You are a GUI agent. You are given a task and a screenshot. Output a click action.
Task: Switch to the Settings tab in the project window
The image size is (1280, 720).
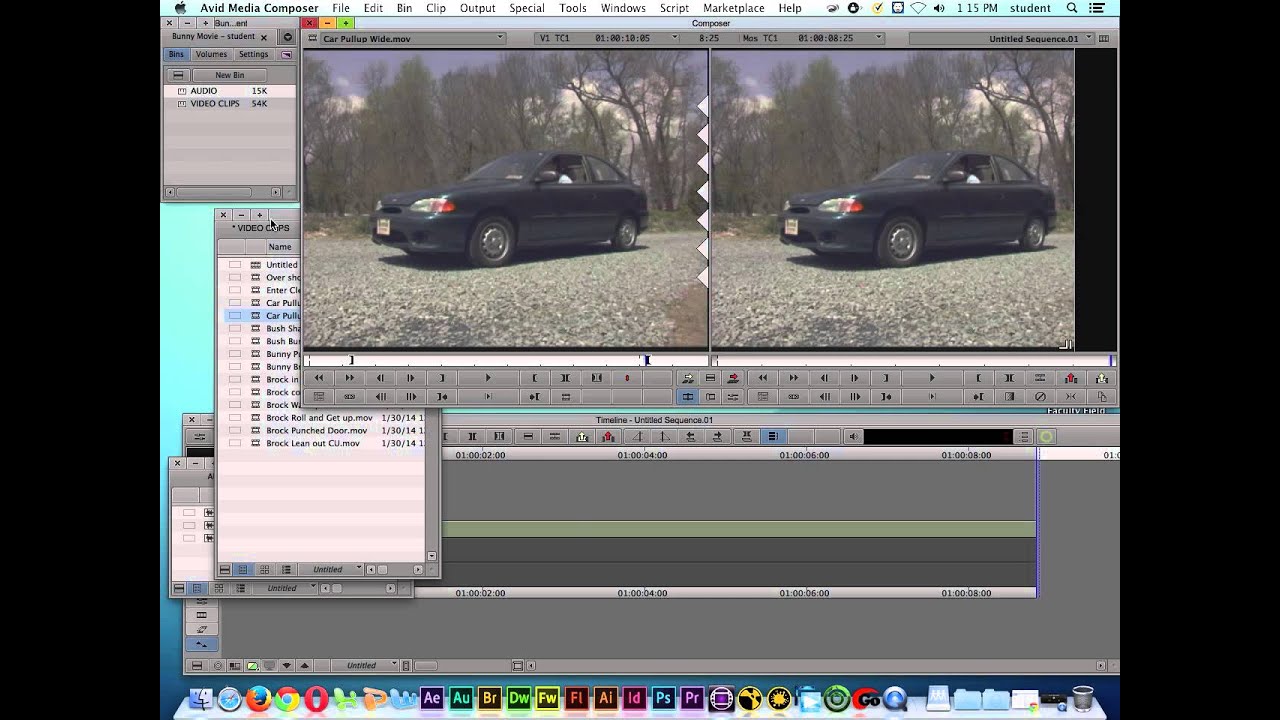[x=253, y=55]
